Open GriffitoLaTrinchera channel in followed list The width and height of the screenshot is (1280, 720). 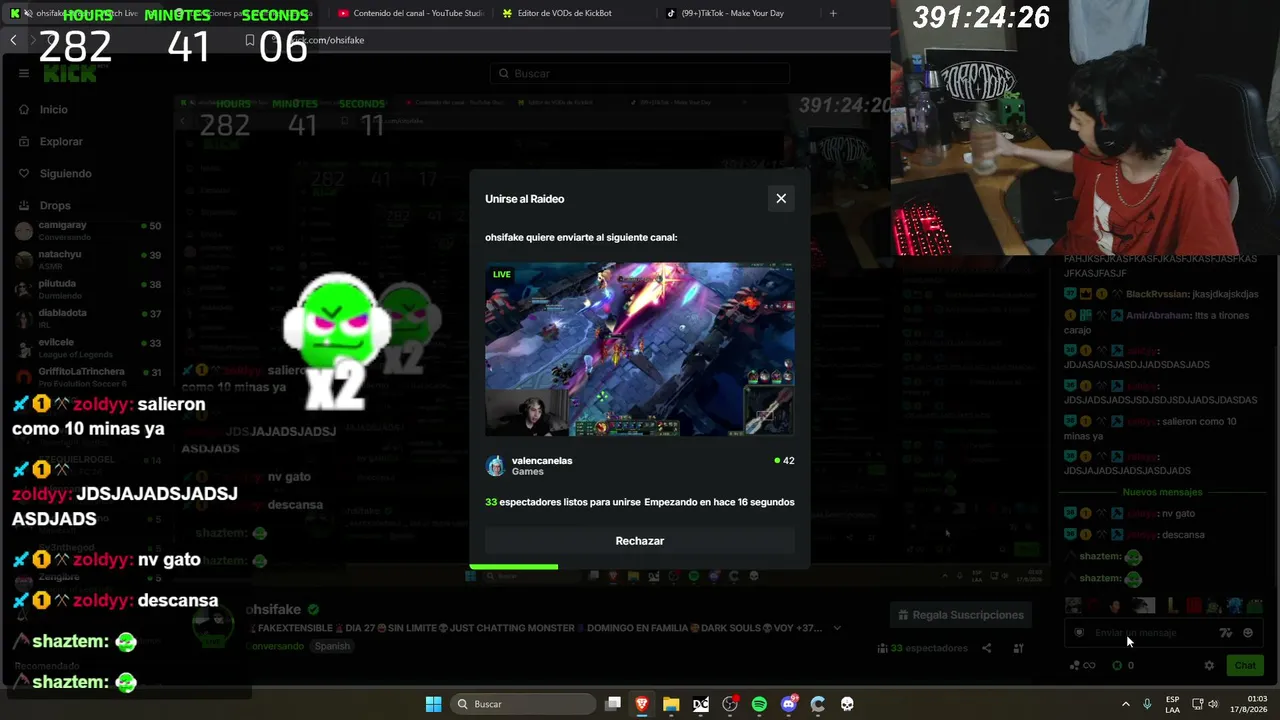tap(88, 376)
